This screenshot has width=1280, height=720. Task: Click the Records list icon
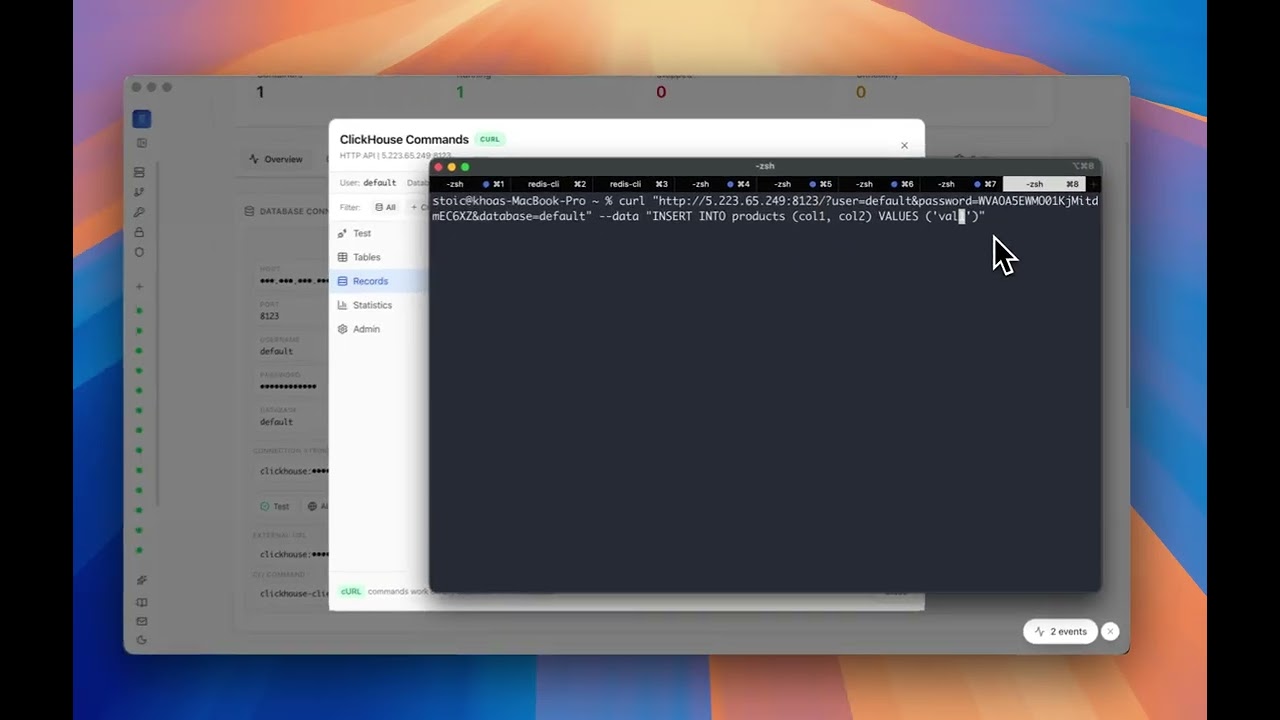pyautogui.click(x=342, y=281)
